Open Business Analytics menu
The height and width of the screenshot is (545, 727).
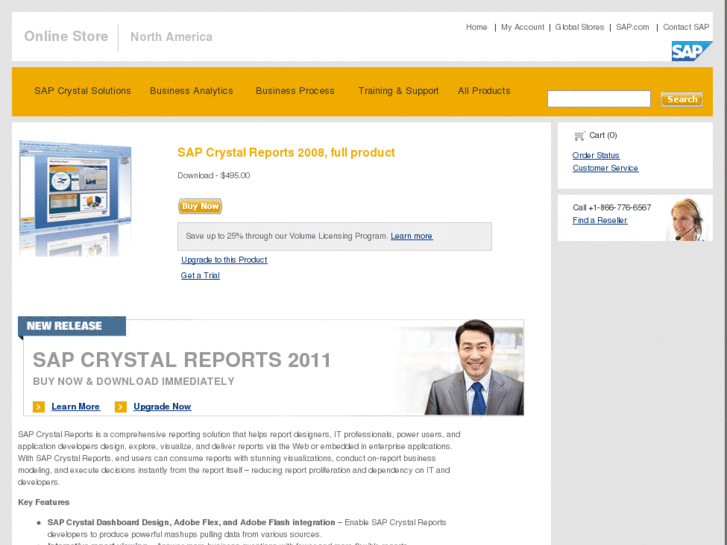point(191,91)
